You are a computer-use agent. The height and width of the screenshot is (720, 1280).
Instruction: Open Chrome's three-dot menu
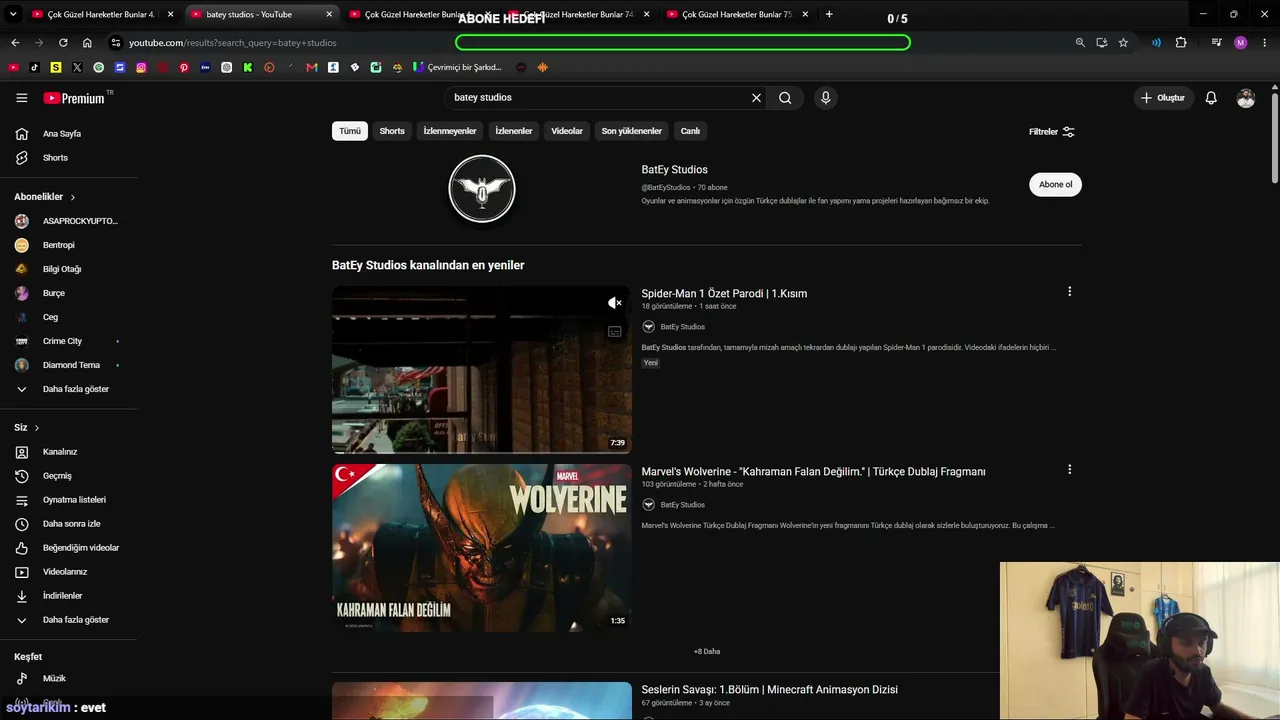pos(1264,43)
